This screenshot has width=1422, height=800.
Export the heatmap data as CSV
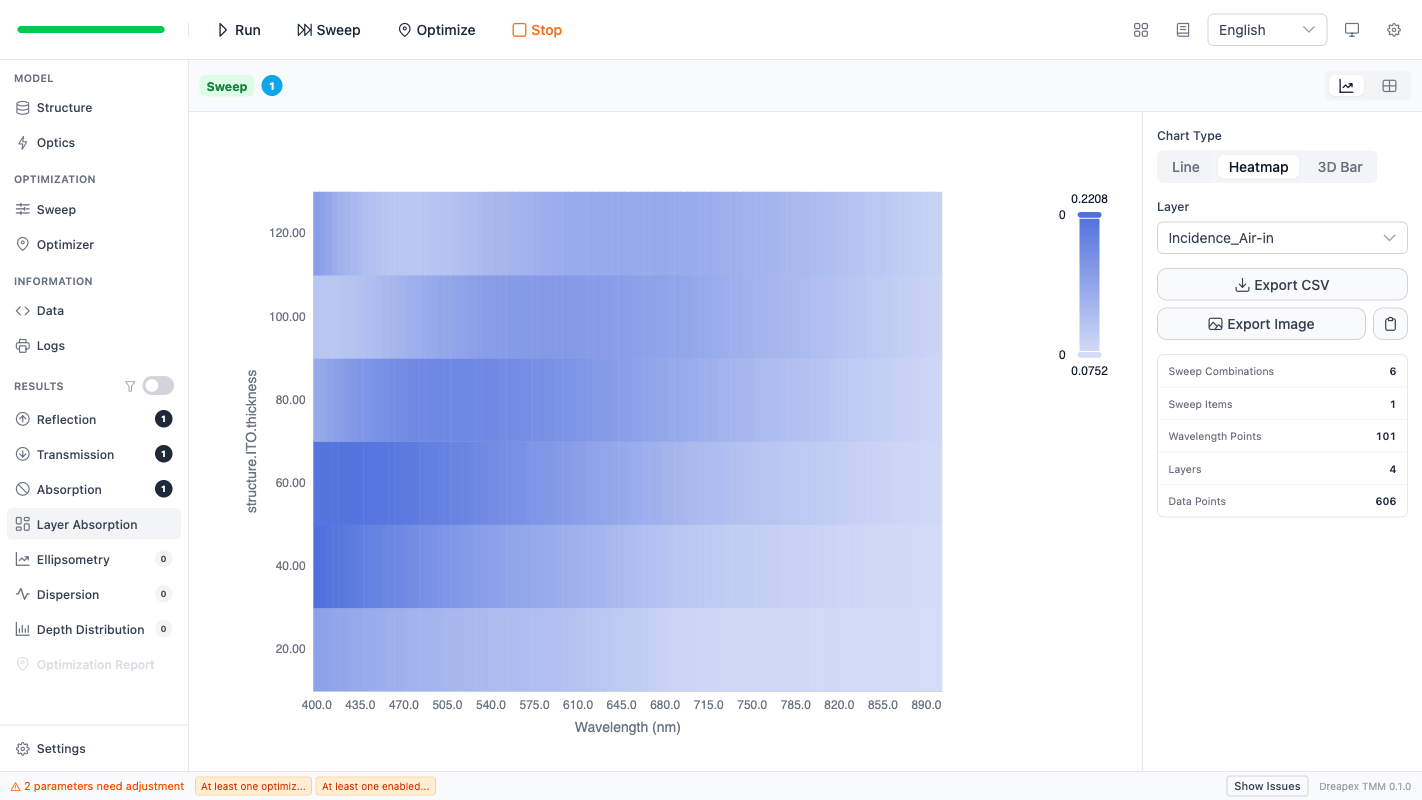pos(1281,284)
